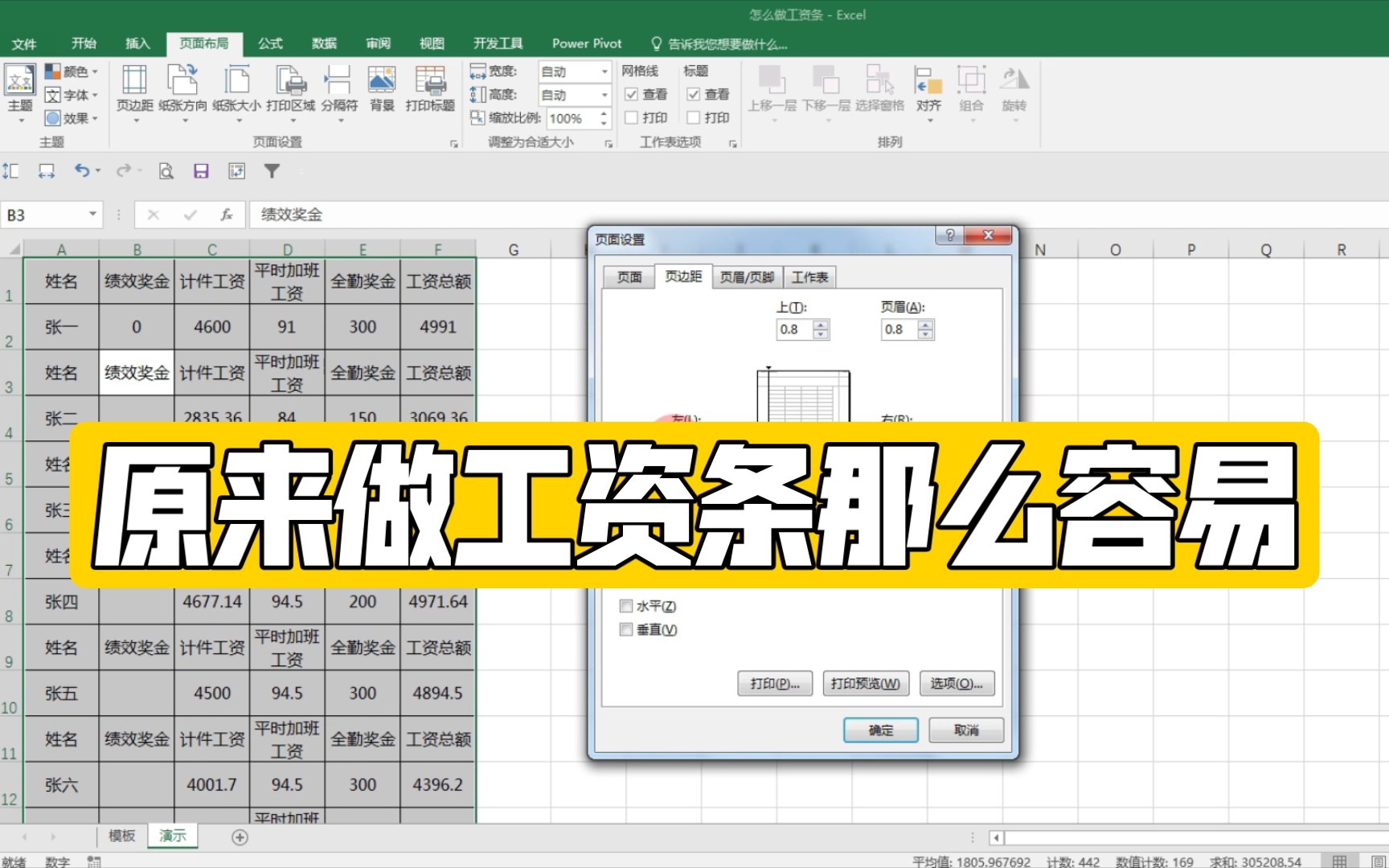1389x868 pixels.
Task: Switch to the 开始 ribbon tab
Action: pyautogui.click(x=84, y=43)
